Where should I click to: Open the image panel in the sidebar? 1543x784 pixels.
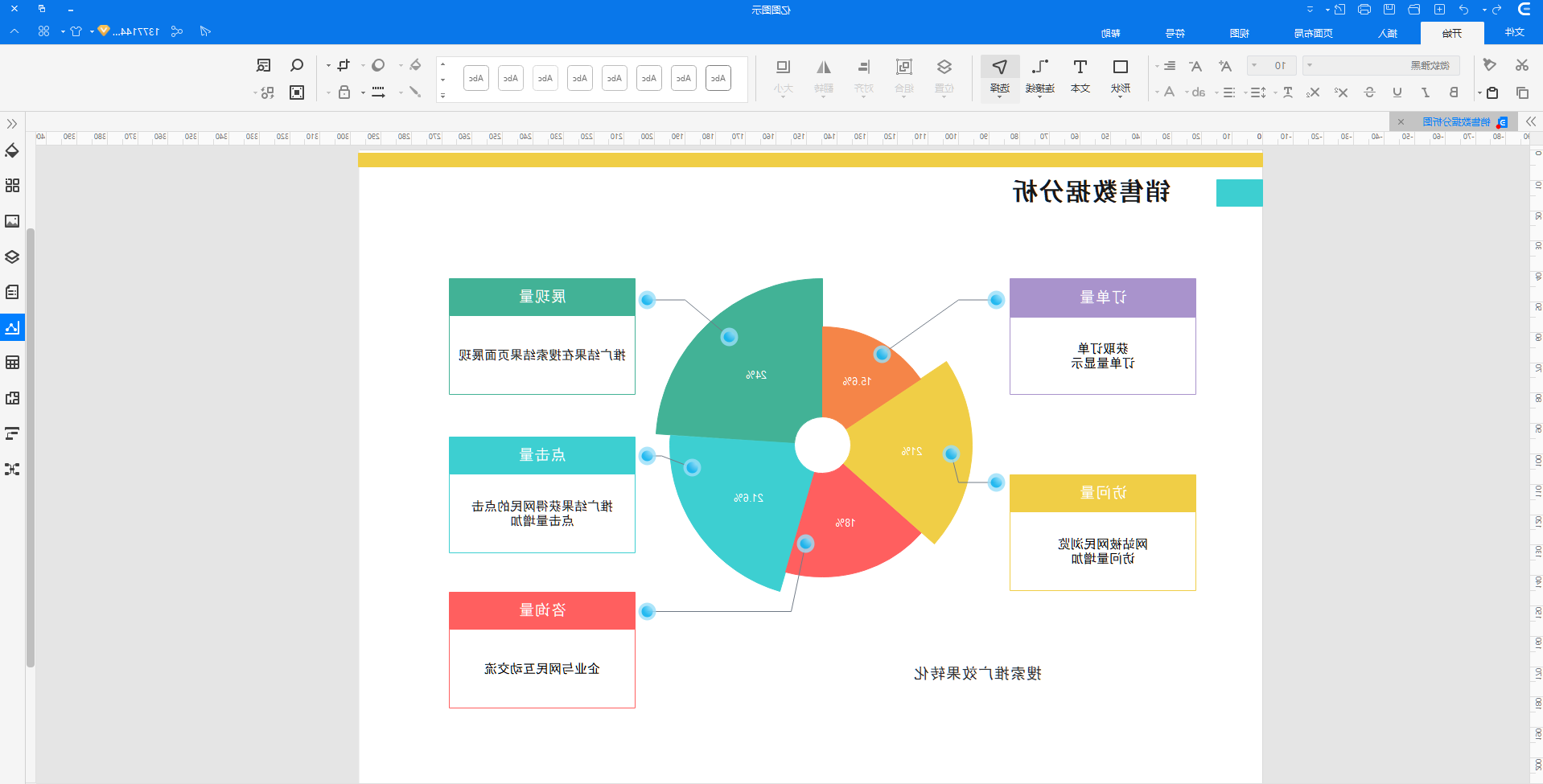(x=12, y=221)
